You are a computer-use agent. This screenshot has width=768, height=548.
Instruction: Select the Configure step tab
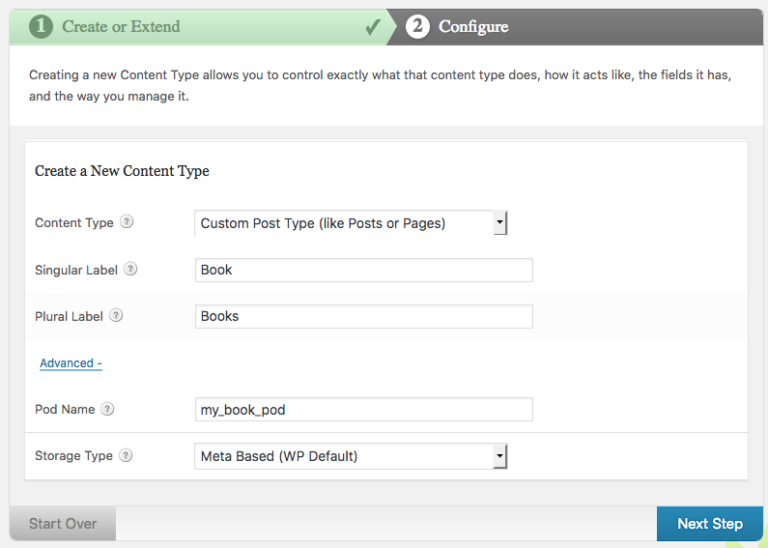tap(473, 27)
